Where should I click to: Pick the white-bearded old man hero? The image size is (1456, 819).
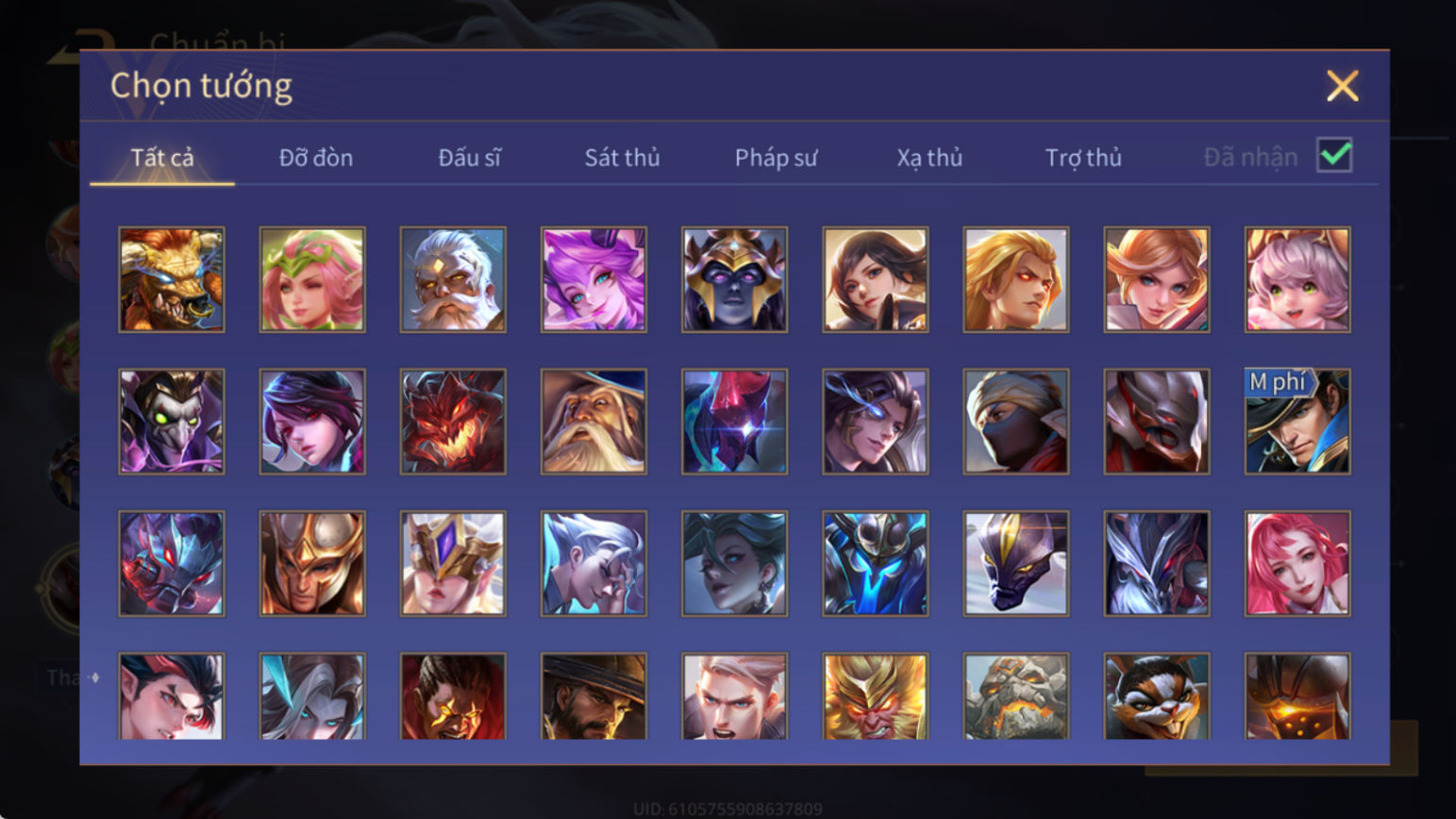coord(453,279)
